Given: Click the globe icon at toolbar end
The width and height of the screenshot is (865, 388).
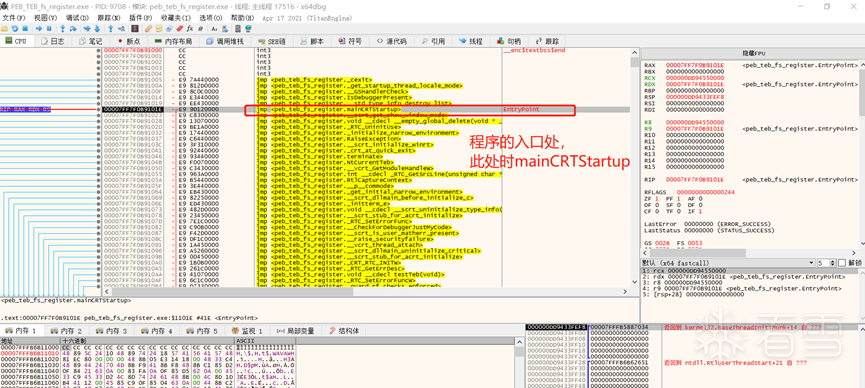Looking at the screenshot, I should (248, 28).
